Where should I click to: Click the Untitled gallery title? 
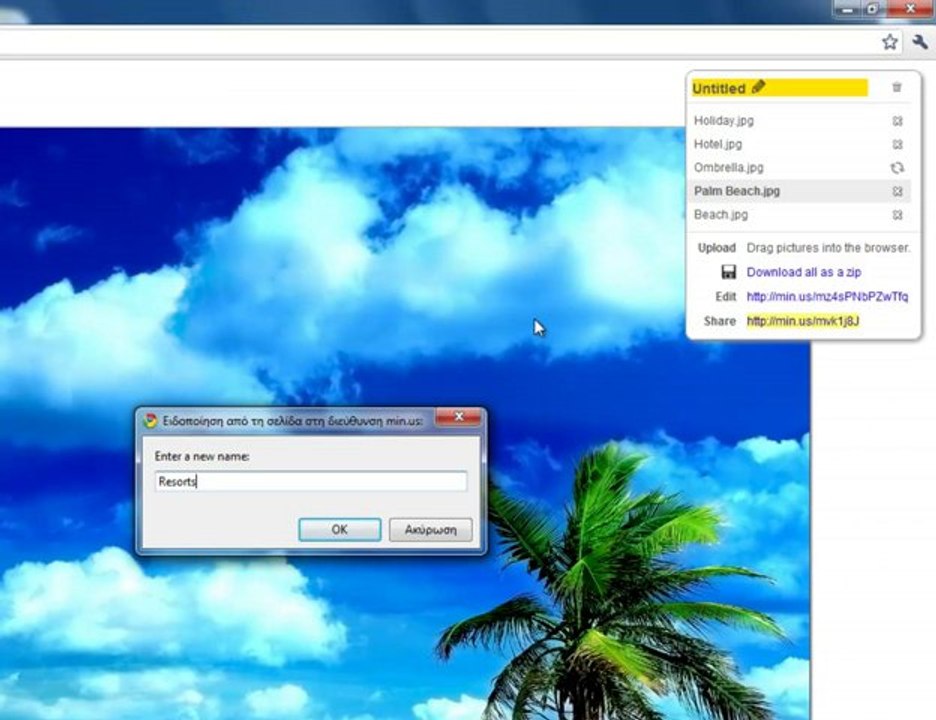pyautogui.click(x=719, y=88)
